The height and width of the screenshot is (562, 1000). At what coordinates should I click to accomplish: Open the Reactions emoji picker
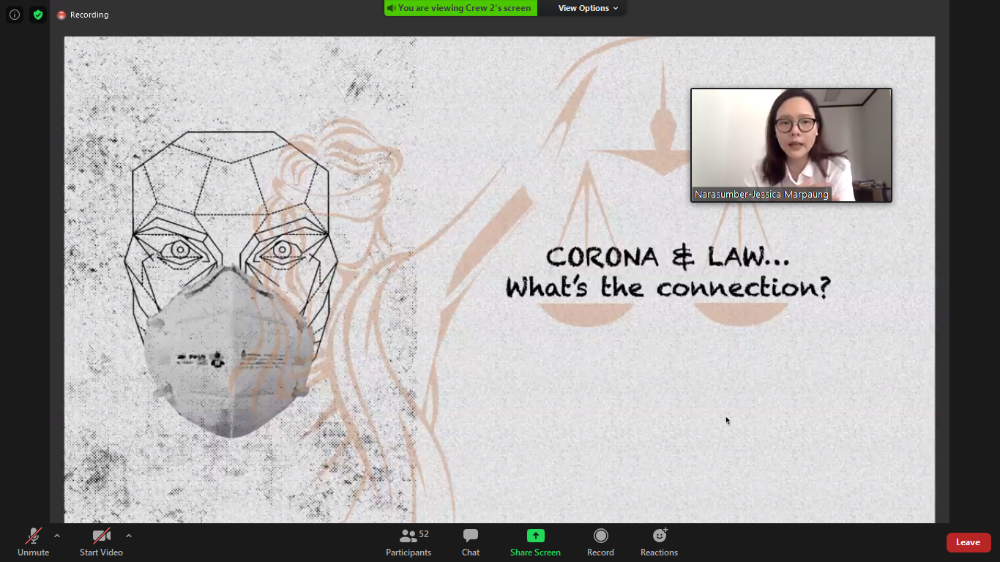pos(659,542)
